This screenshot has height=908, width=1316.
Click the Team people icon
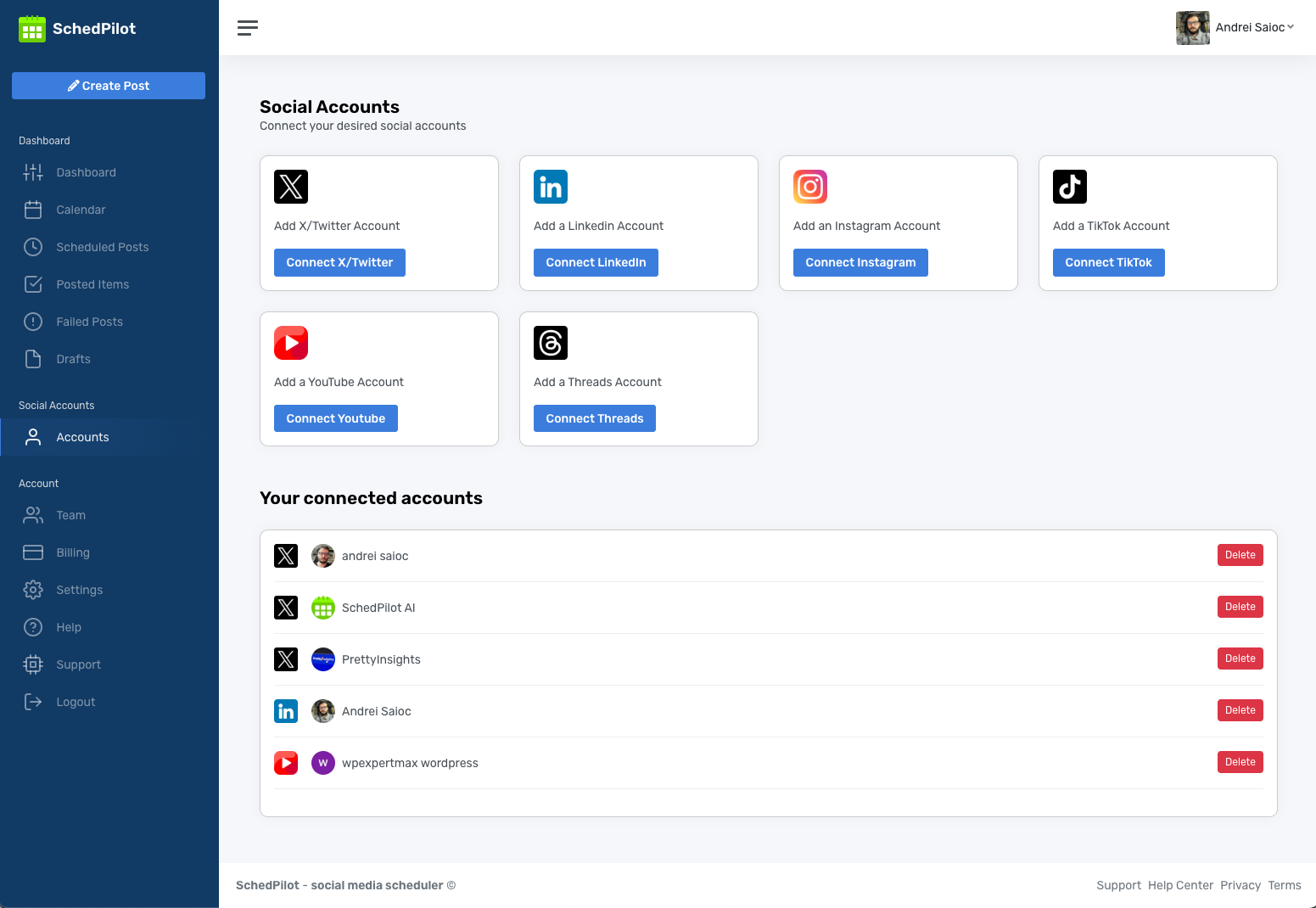[x=33, y=515]
